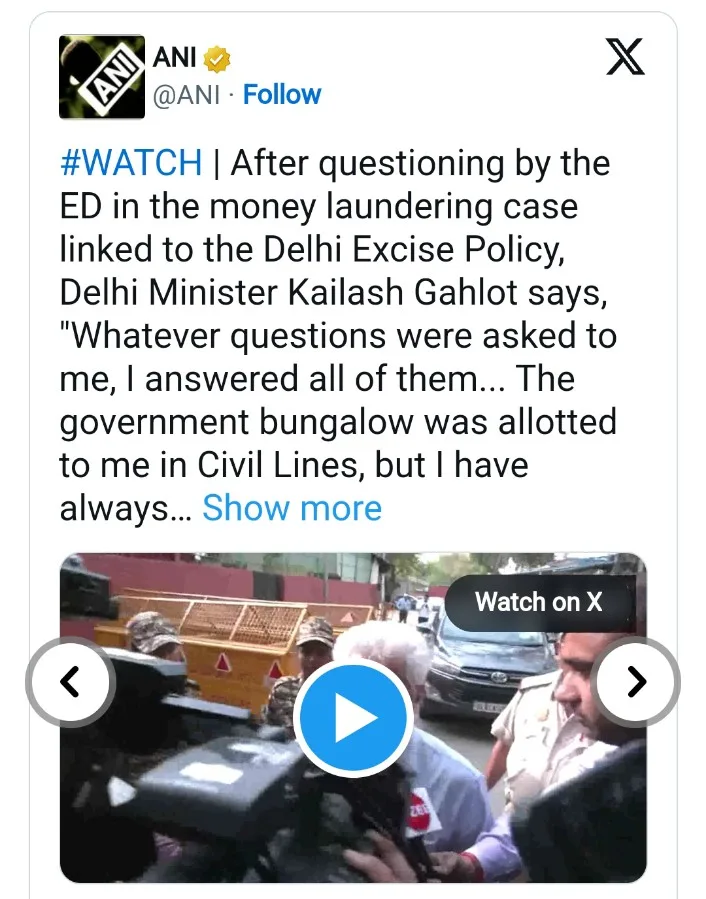This screenshot has width=706, height=899.
Task: Open the X logo link
Action: 625,57
